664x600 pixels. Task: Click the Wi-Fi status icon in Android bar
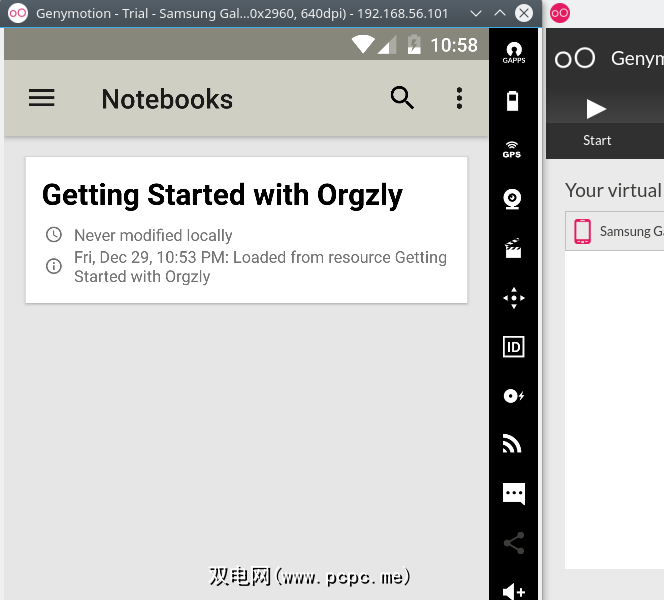(x=363, y=44)
